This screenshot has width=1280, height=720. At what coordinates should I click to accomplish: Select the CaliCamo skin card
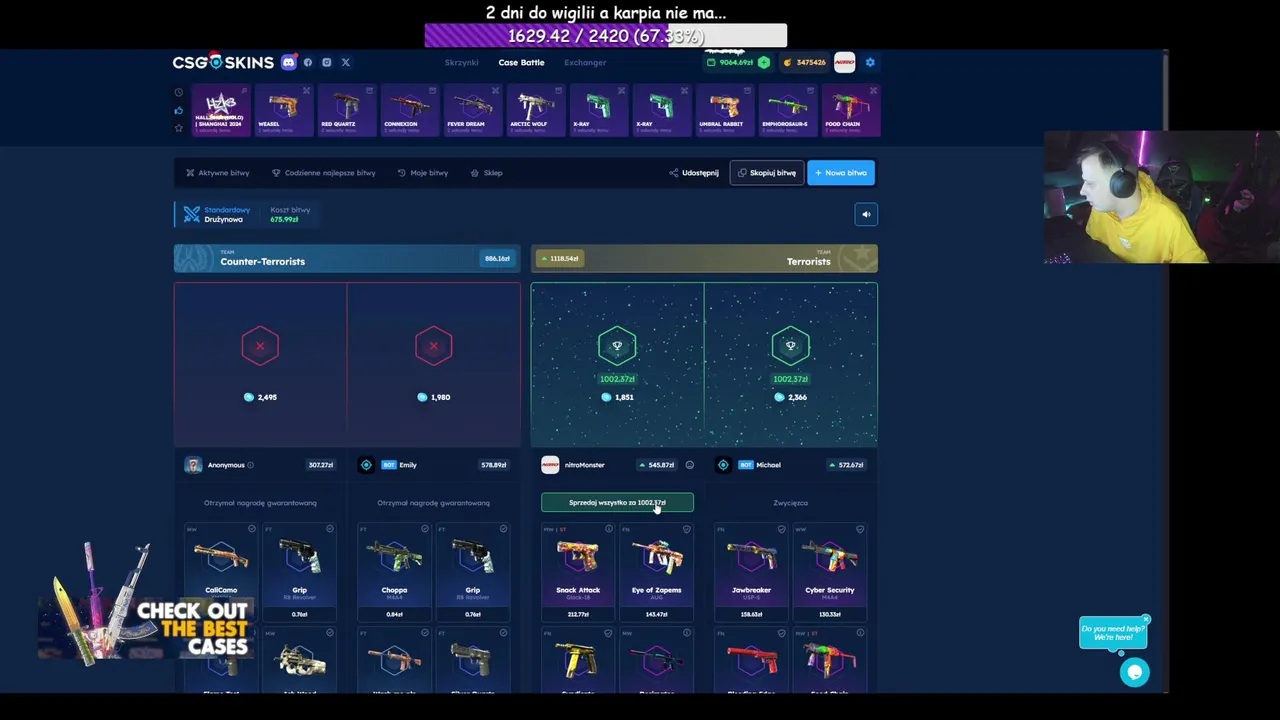[221, 571]
